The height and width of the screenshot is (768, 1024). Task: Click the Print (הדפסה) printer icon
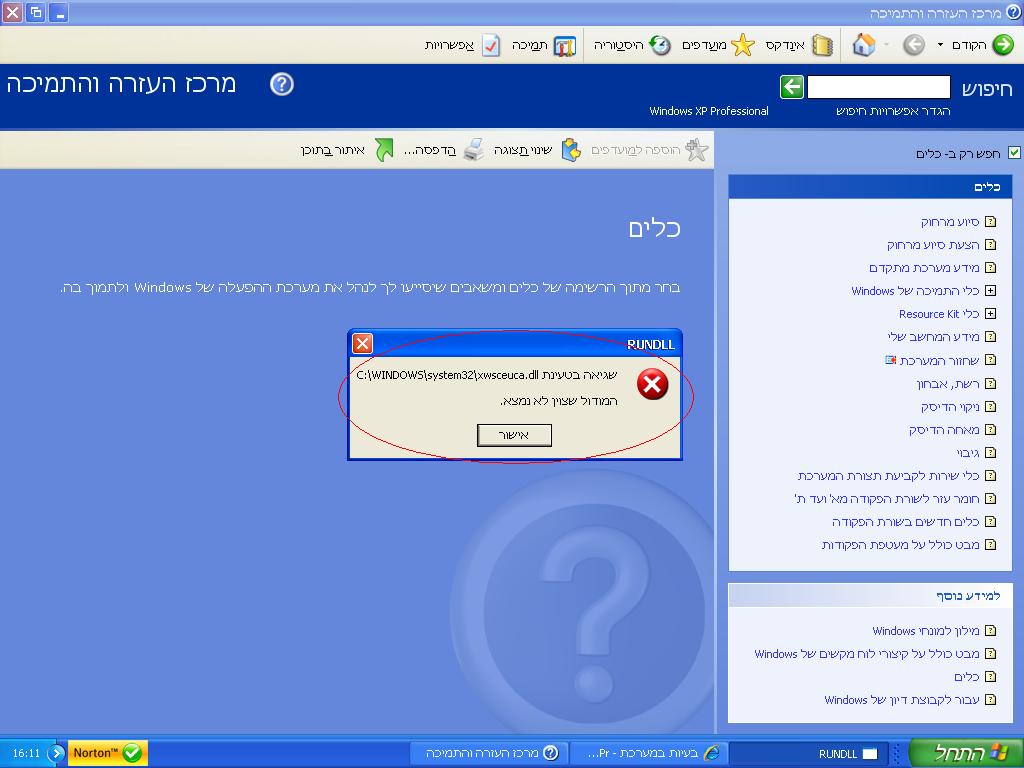pos(473,150)
